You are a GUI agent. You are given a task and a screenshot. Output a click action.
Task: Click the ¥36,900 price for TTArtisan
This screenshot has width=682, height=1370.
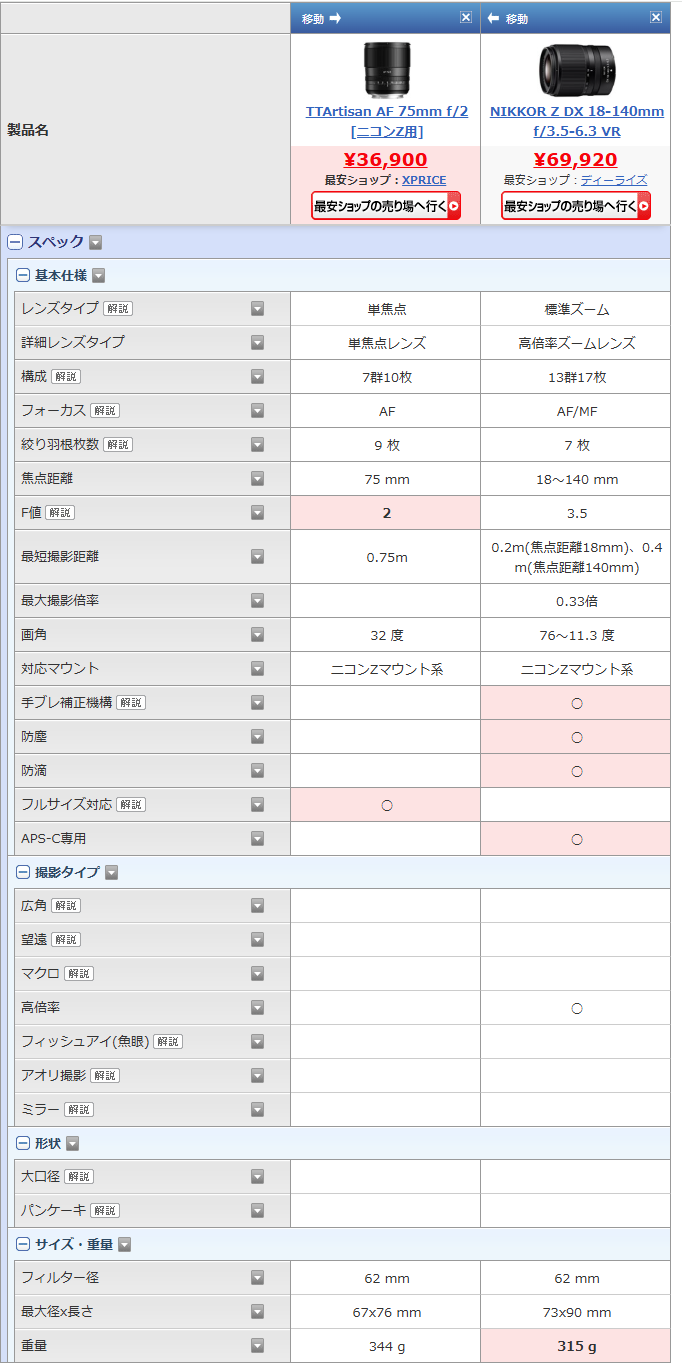pyautogui.click(x=386, y=160)
